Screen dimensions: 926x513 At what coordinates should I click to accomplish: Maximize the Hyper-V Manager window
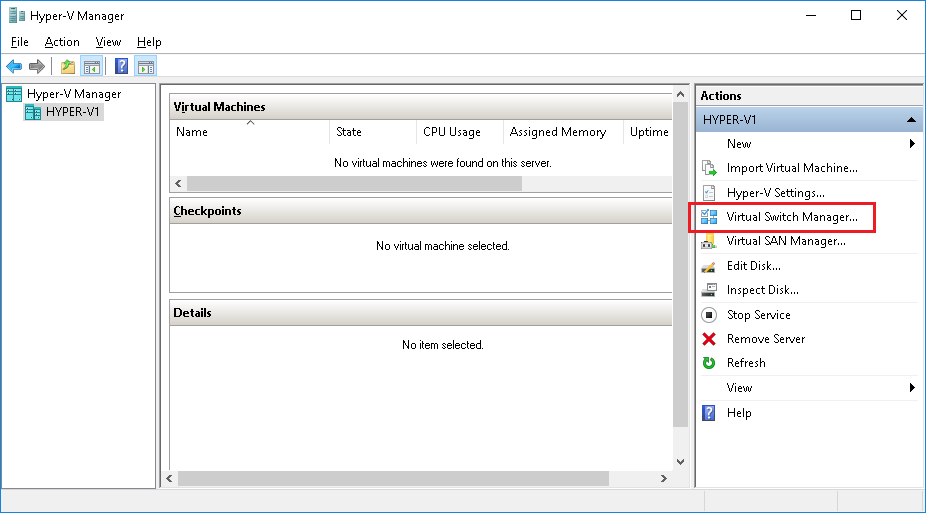856,15
